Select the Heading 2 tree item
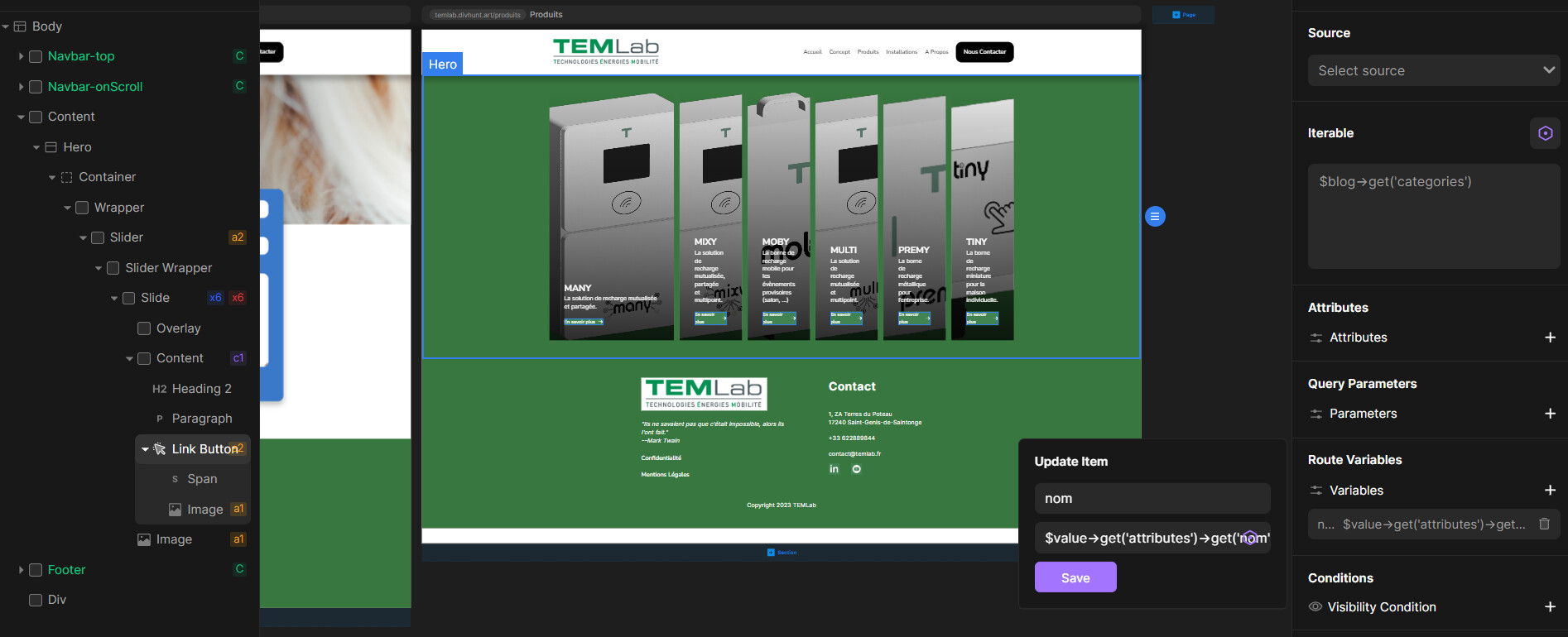 point(202,389)
